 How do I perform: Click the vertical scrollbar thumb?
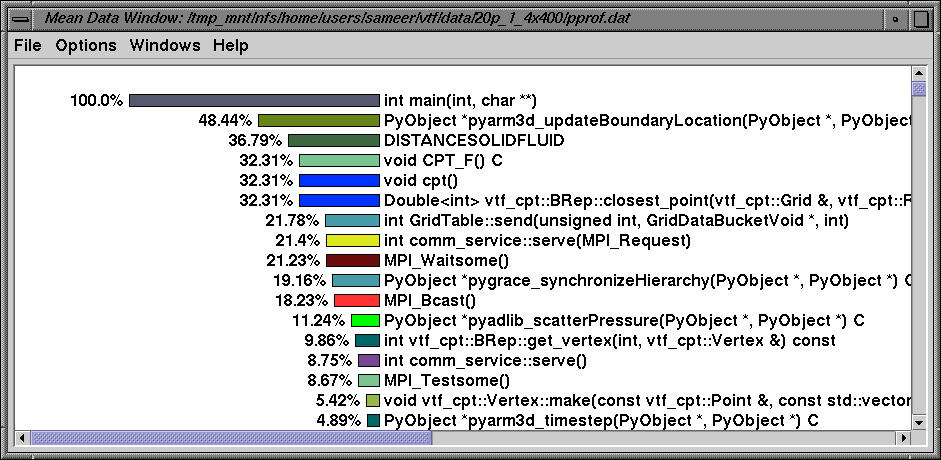click(x=918, y=89)
